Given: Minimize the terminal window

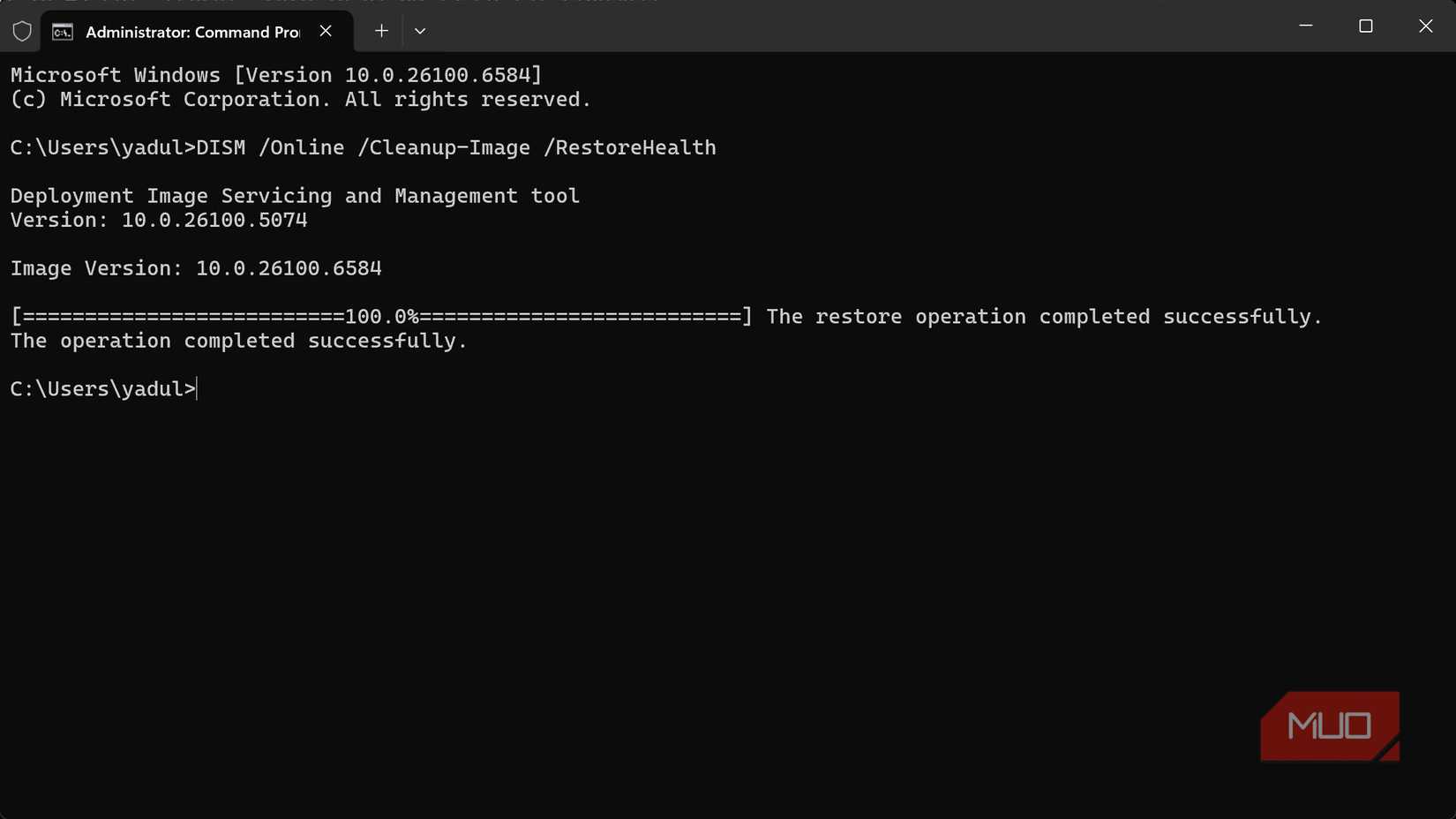Looking at the screenshot, I should pos(1306,26).
